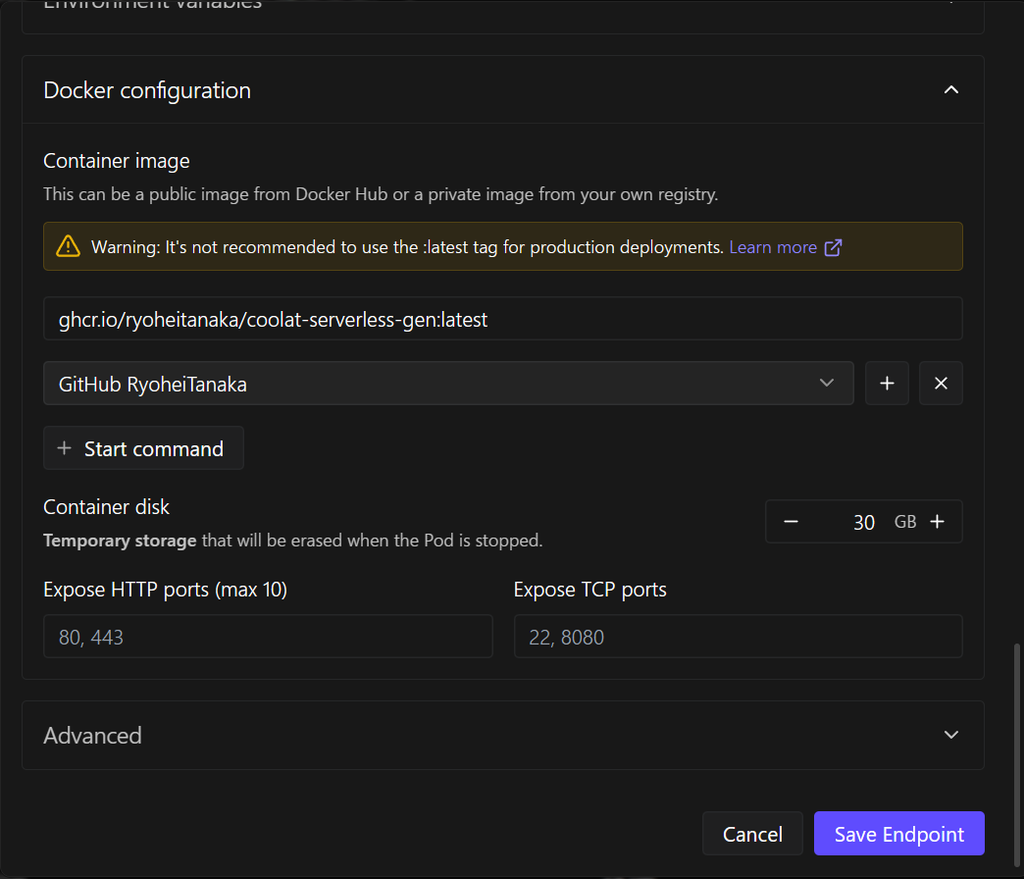
Task: Click the GB unit label
Action: 905,522
